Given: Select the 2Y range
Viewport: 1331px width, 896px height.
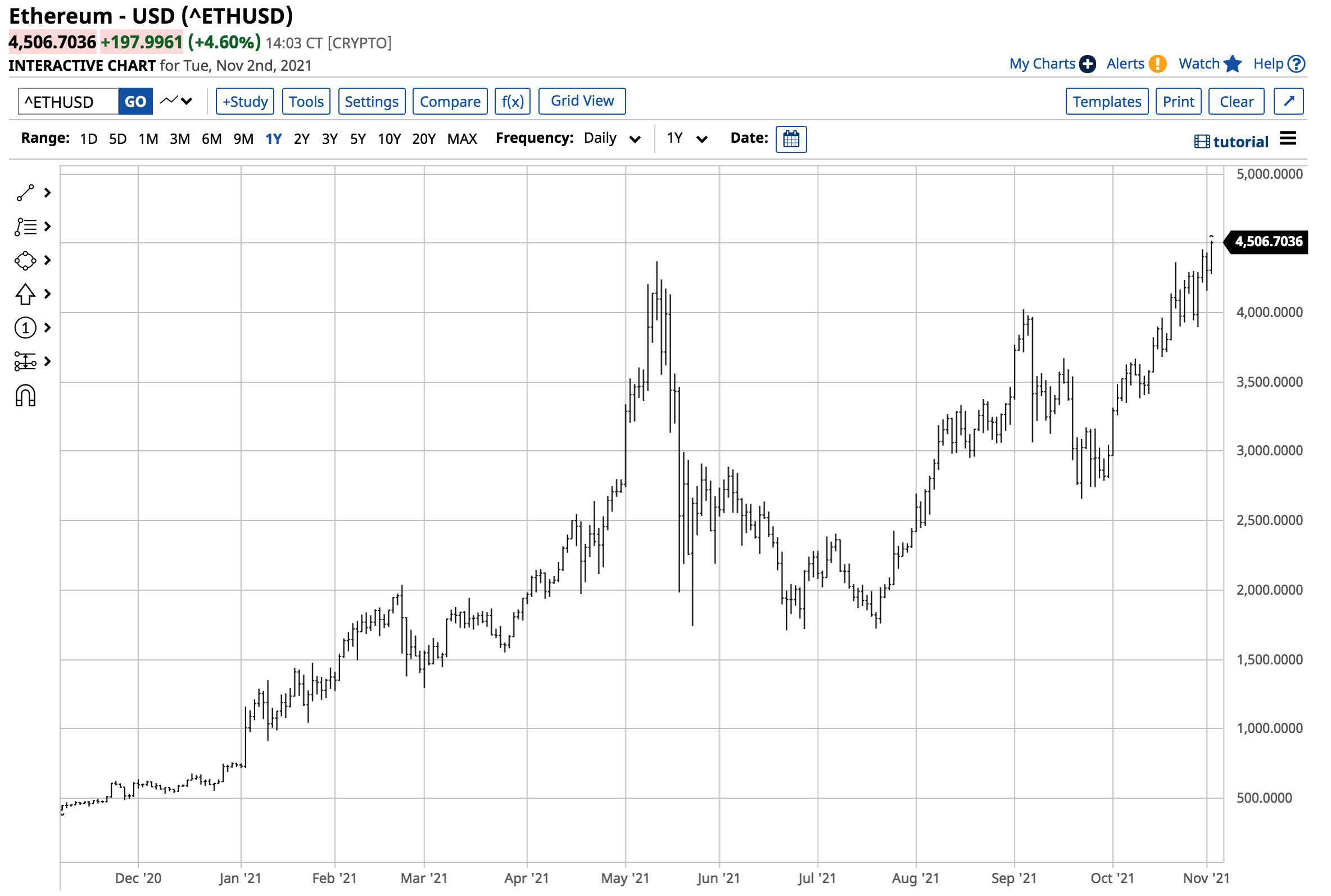Looking at the screenshot, I should 302,139.
